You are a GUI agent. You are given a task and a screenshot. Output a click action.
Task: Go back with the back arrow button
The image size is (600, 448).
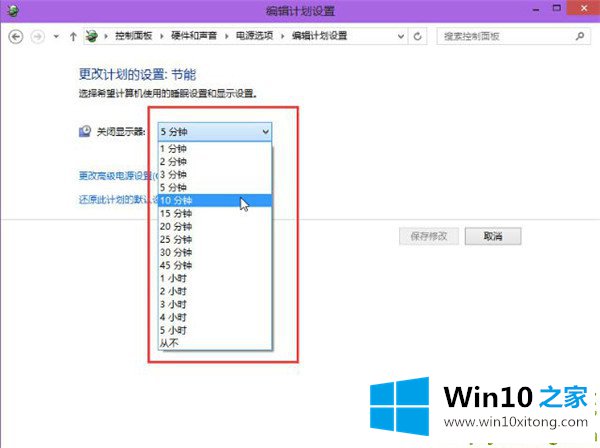[x=16, y=37]
